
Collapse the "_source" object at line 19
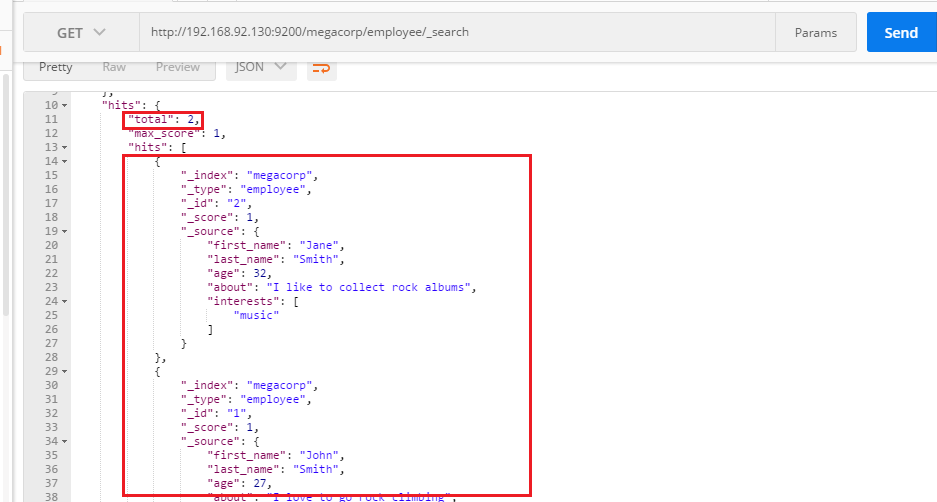point(65,231)
